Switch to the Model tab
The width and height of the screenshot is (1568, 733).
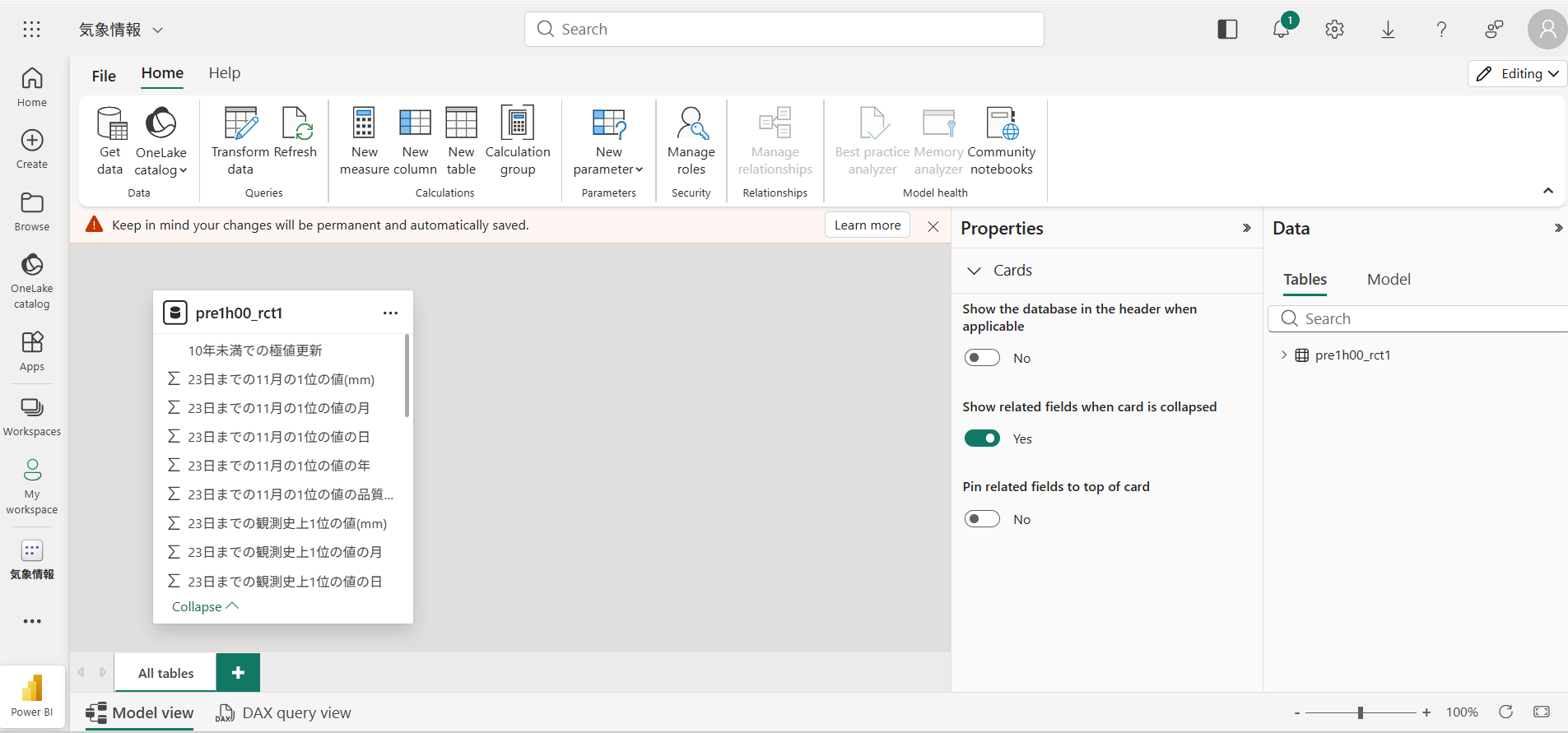coord(1389,280)
